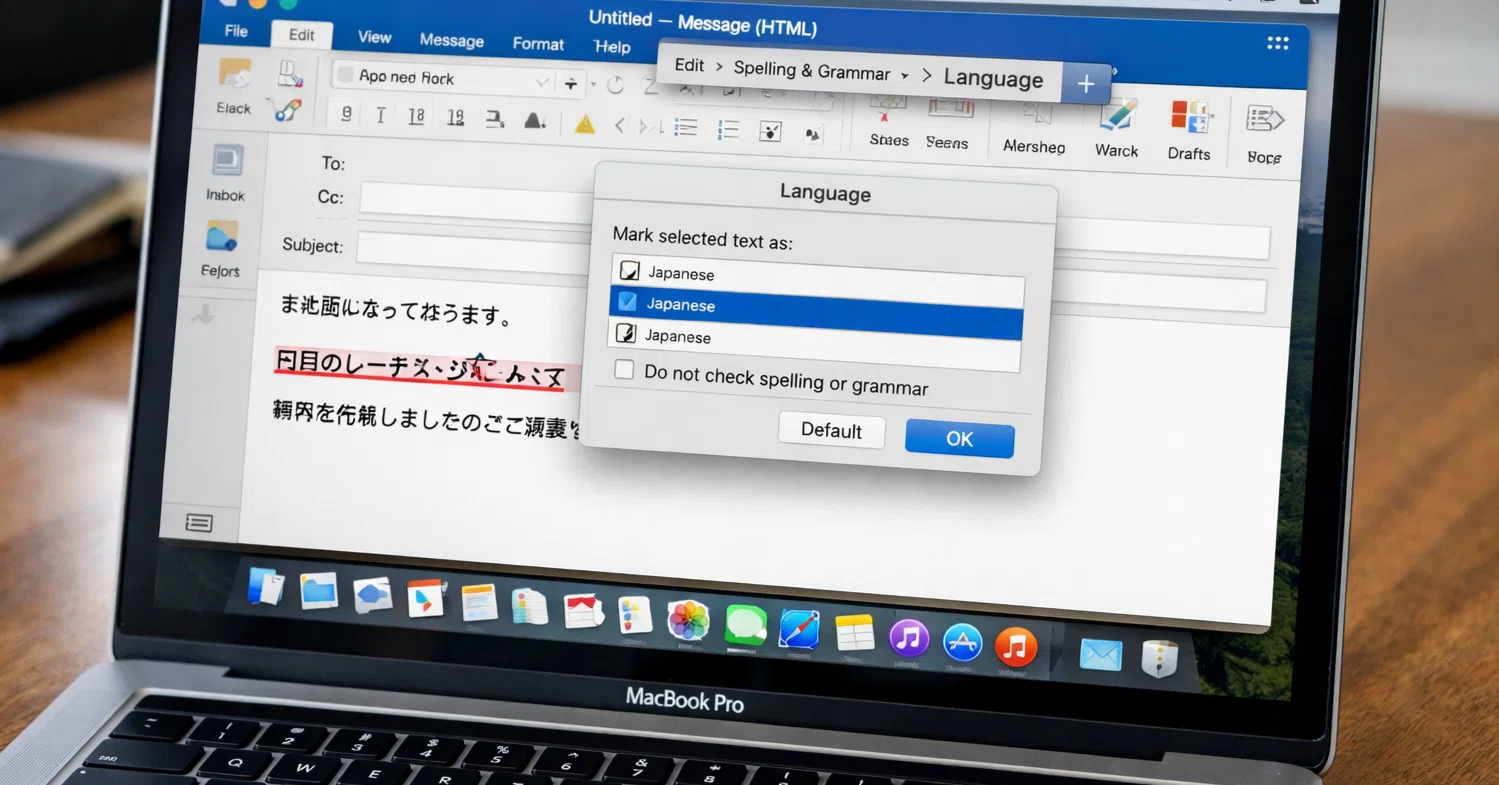Click the colorful brush icon

[x=286, y=110]
